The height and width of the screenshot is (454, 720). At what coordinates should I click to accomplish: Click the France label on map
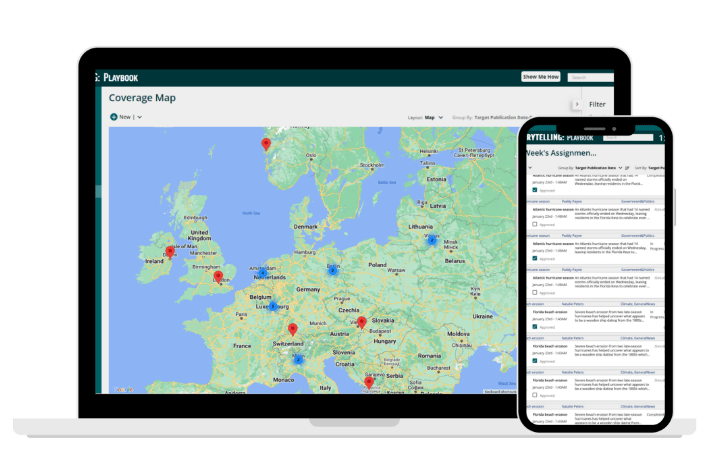click(242, 346)
